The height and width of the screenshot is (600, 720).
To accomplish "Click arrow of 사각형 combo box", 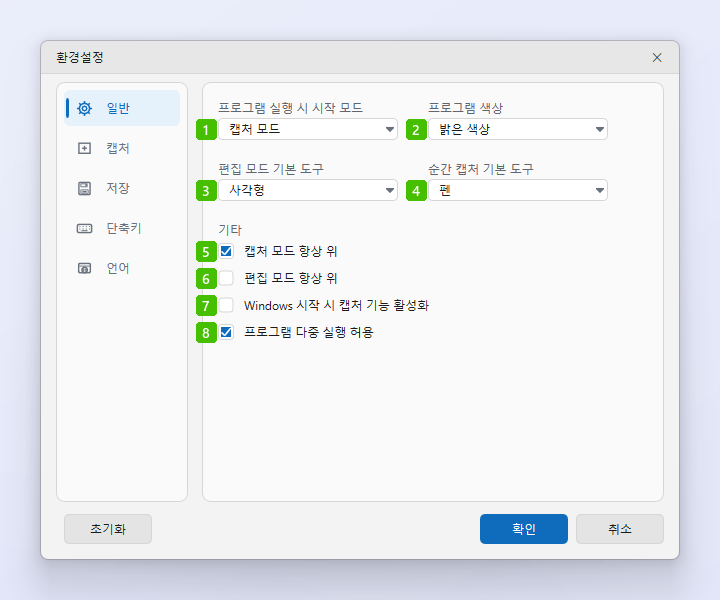I will [390, 191].
